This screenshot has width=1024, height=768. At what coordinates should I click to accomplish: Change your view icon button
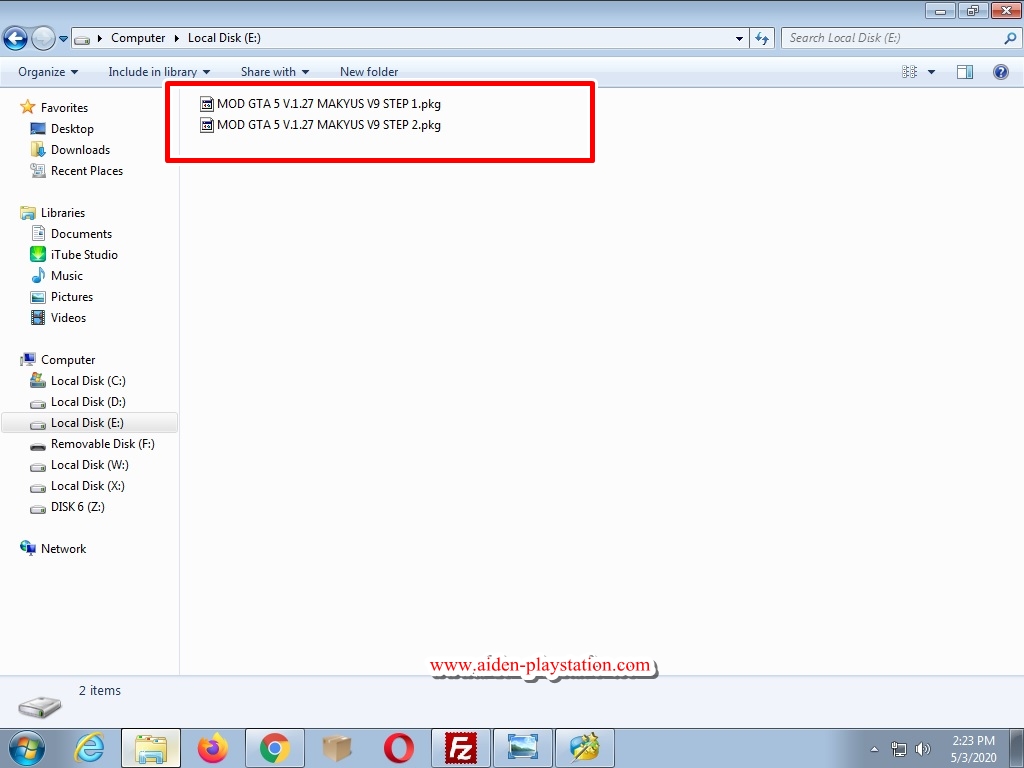909,72
